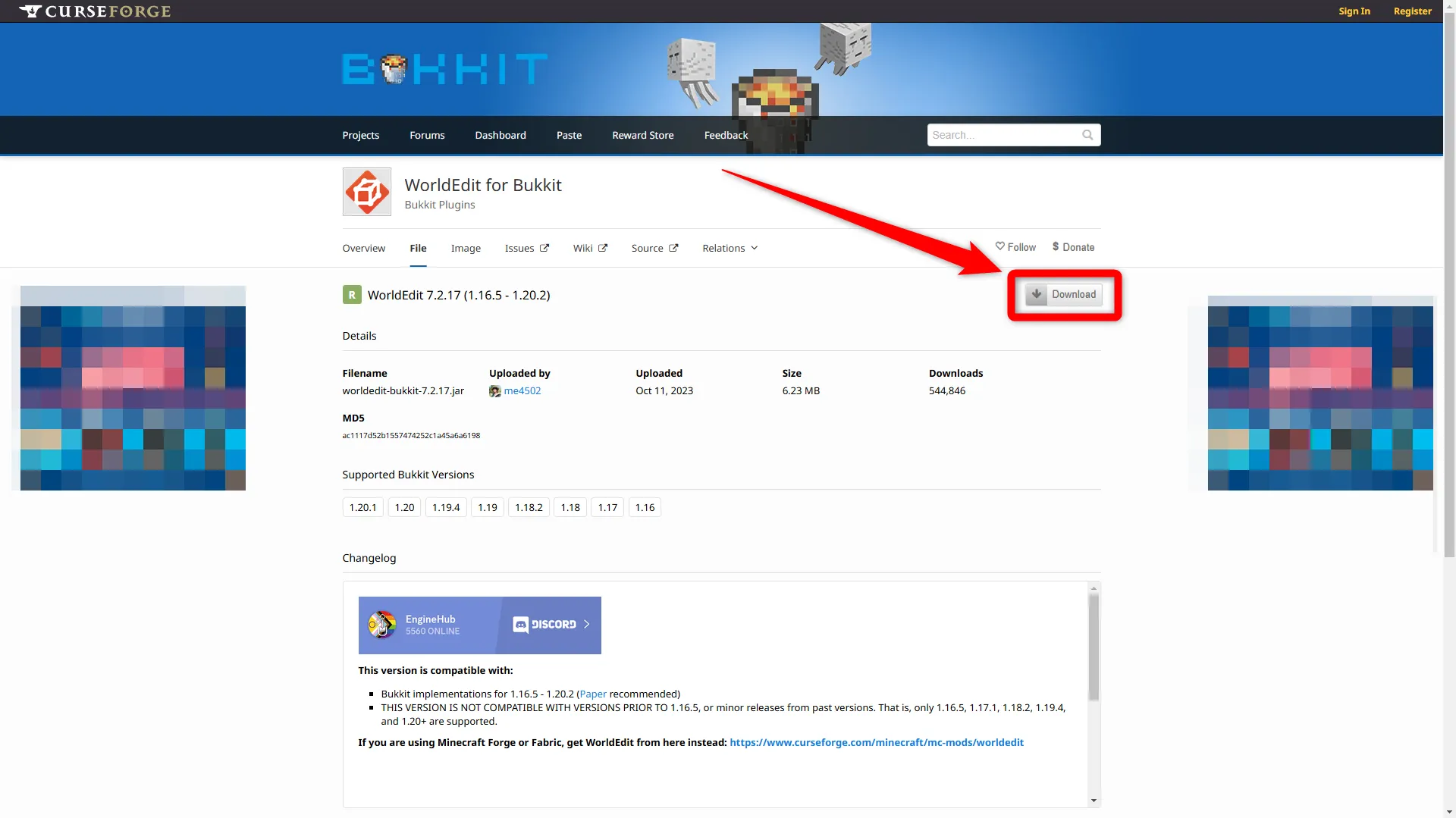The height and width of the screenshot is (818, 1456).
Task: Click me4502's avatar icon
Action: (x=494, y=391)
